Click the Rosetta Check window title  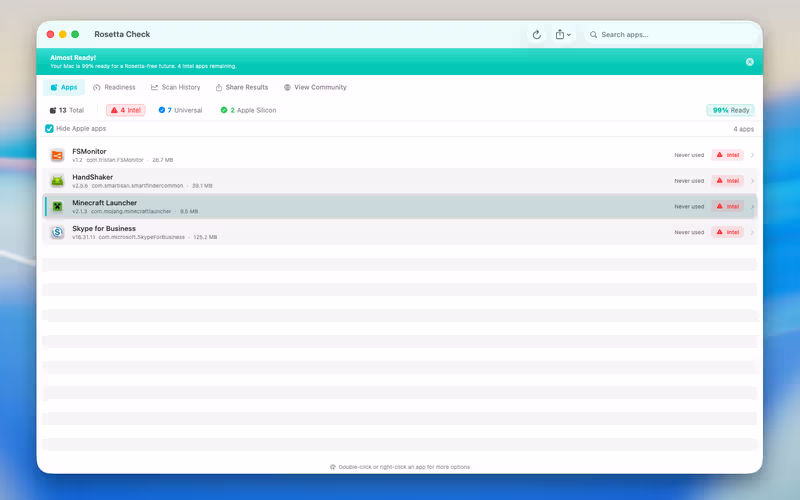coord(122,34)
